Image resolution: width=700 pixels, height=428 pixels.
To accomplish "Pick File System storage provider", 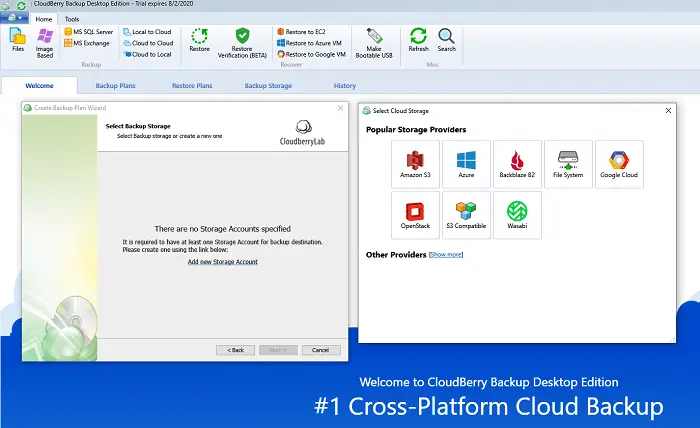I will point(568,164).
